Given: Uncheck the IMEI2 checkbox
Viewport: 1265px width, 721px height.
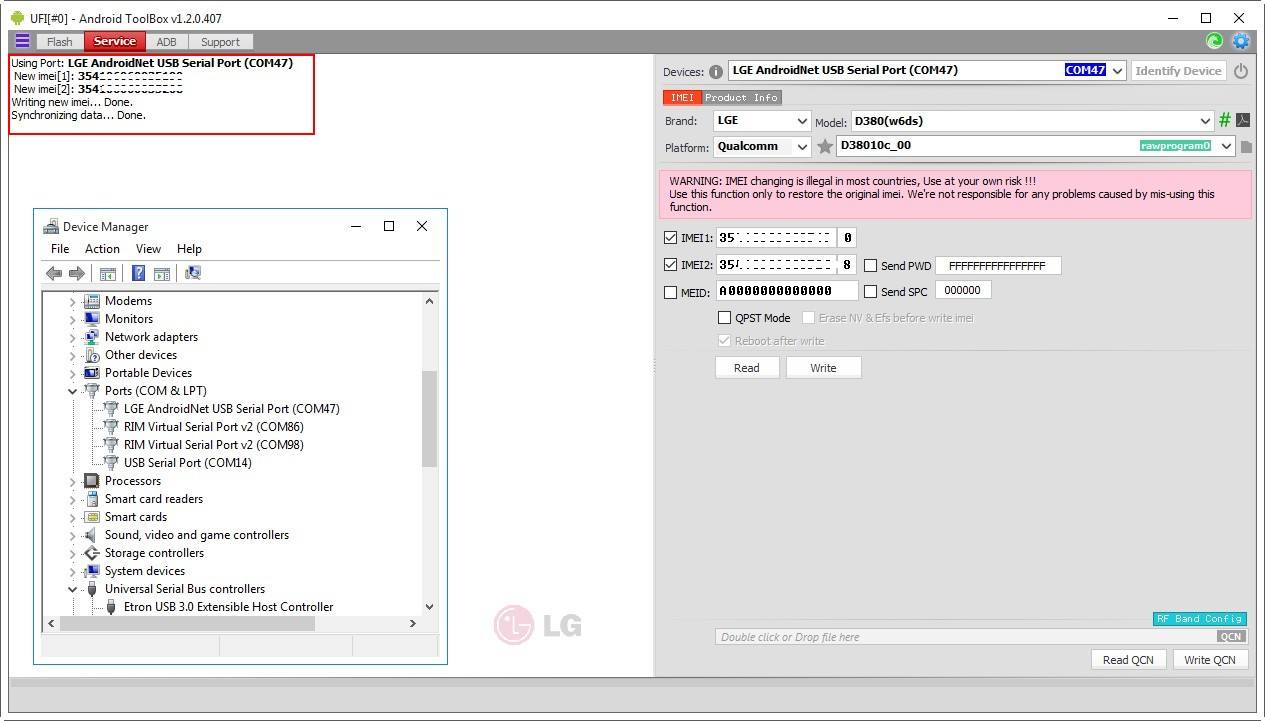Looking at the screenshot, I should click(670, 265).
